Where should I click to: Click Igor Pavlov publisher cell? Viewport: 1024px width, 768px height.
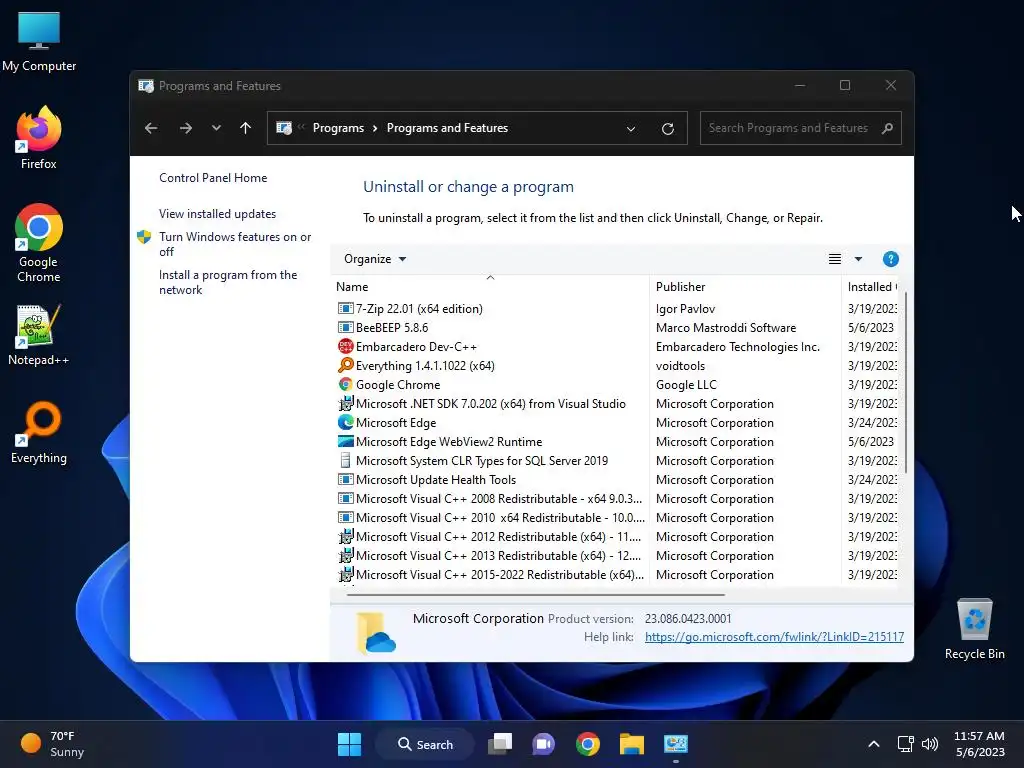tap(685, 309)
